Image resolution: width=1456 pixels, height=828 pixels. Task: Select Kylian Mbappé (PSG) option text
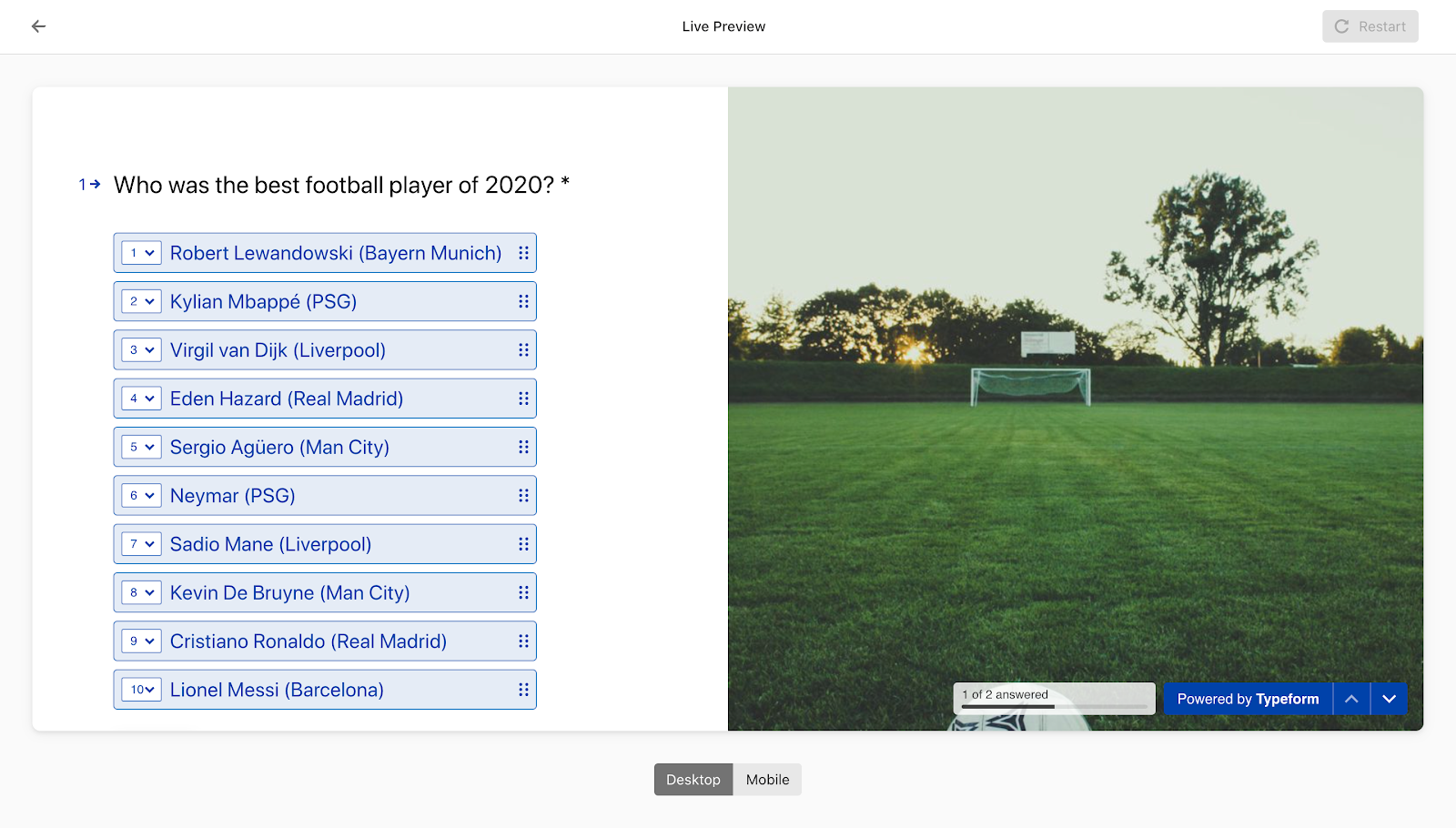[x=263, y=301]
